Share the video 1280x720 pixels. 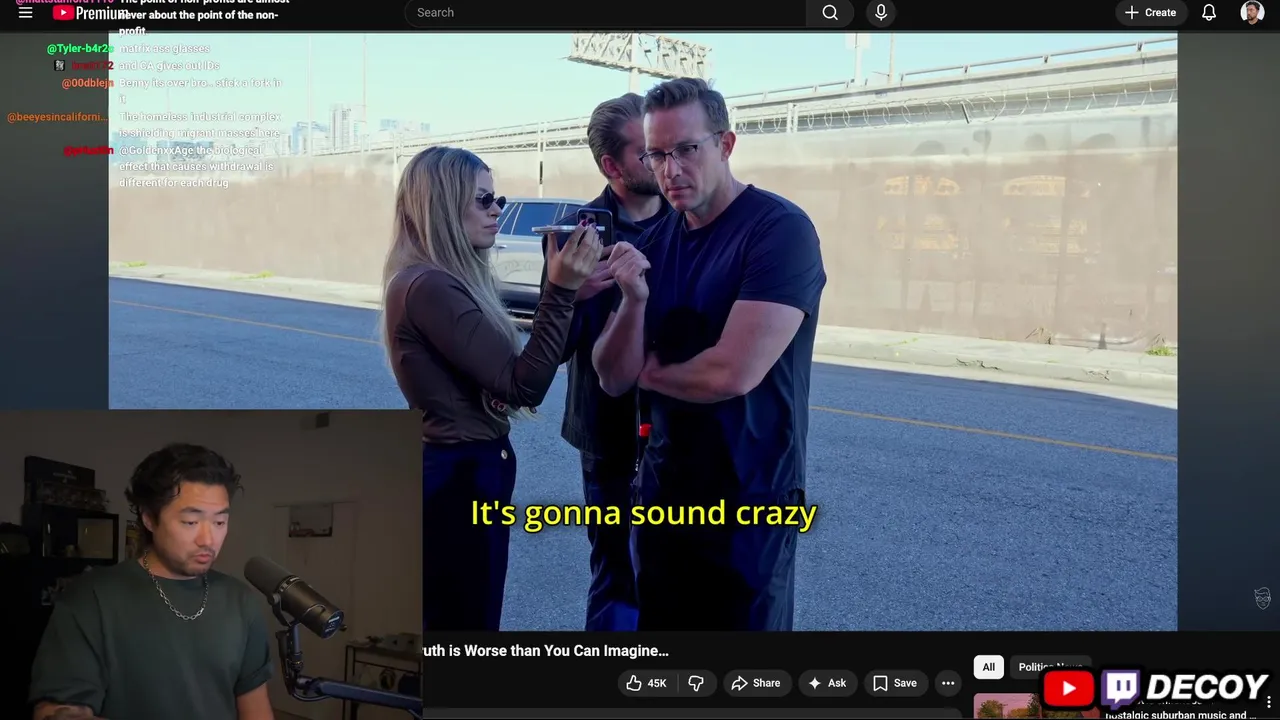(x=755, y=683)
